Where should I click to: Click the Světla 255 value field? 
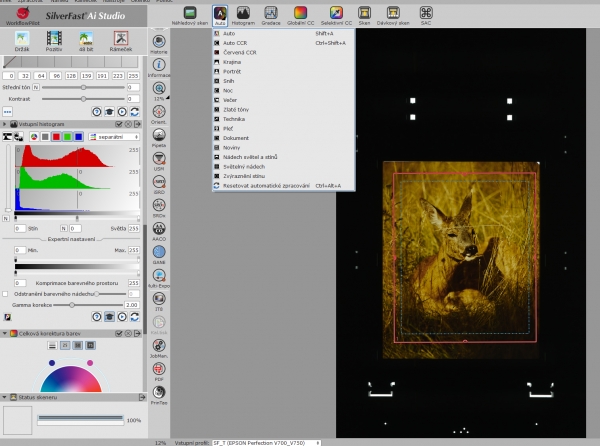[134, 228]
